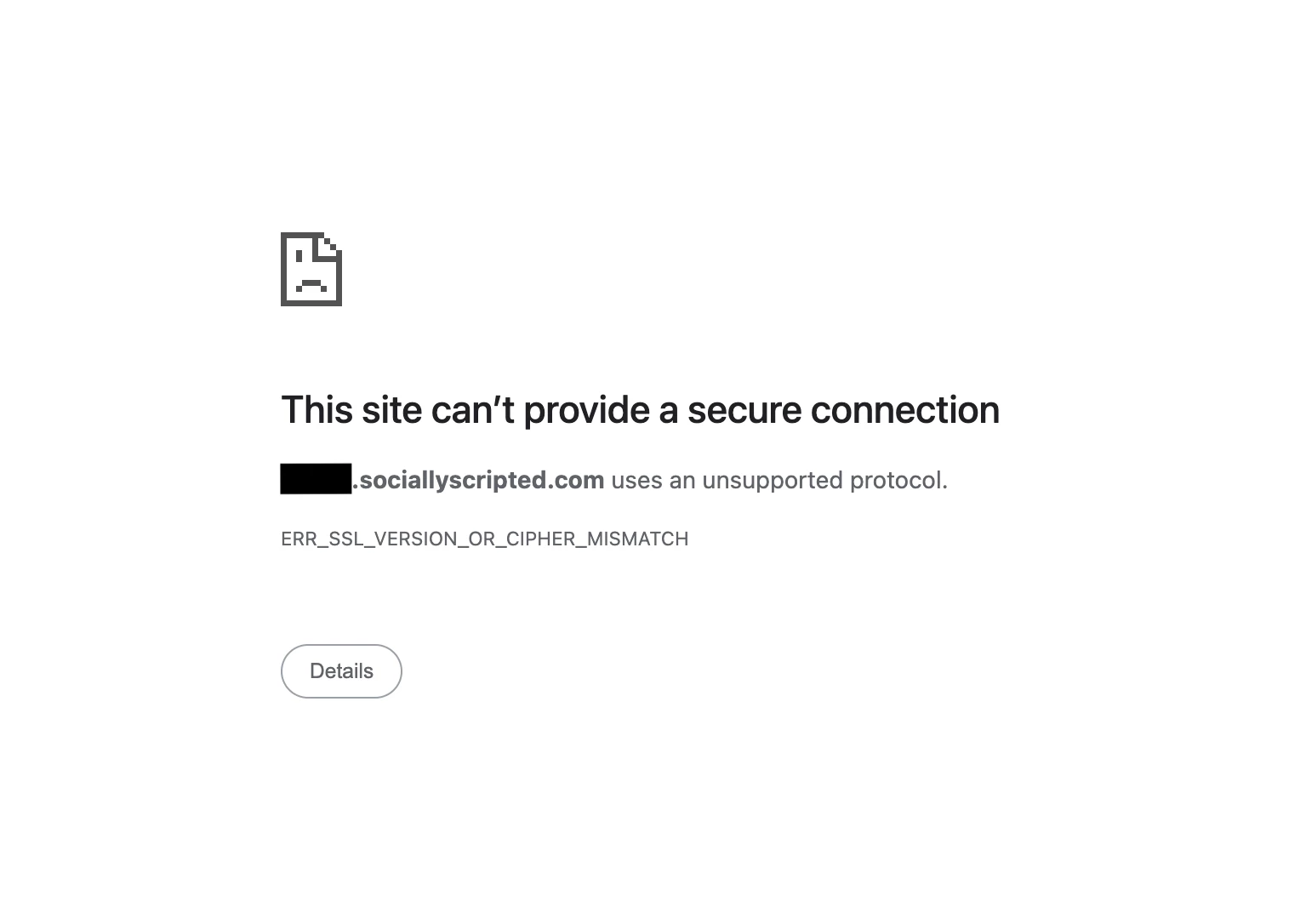Screen dimensions: 1306x924
Task: Click the bold .sociallyscripted.com domain text
Action: tap(478, 480)
